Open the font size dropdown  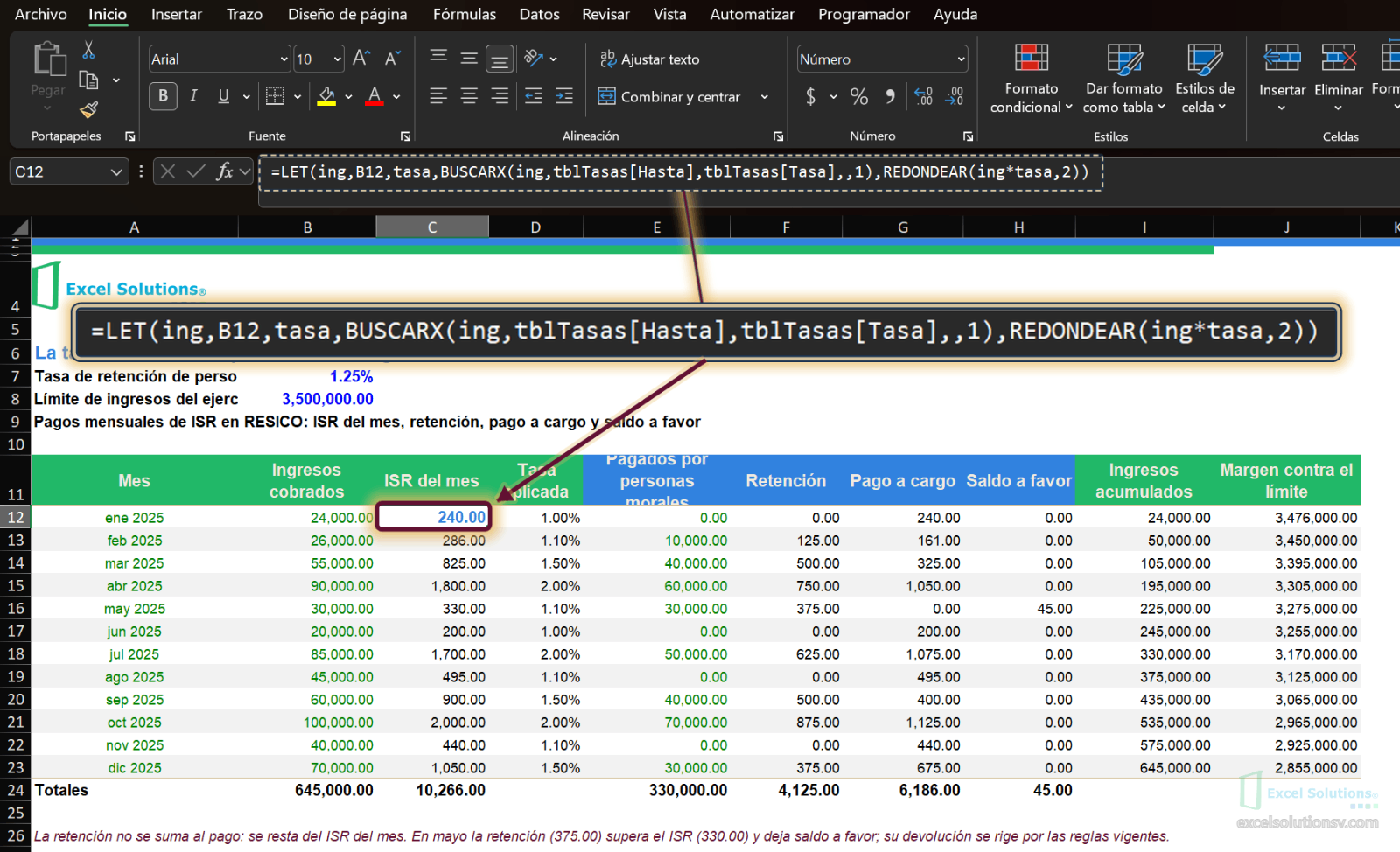(x=338, y=59)
